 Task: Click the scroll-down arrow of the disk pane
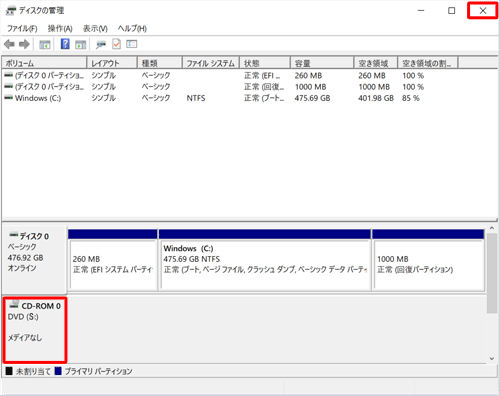pyautogui.click(x=492, y=359)
